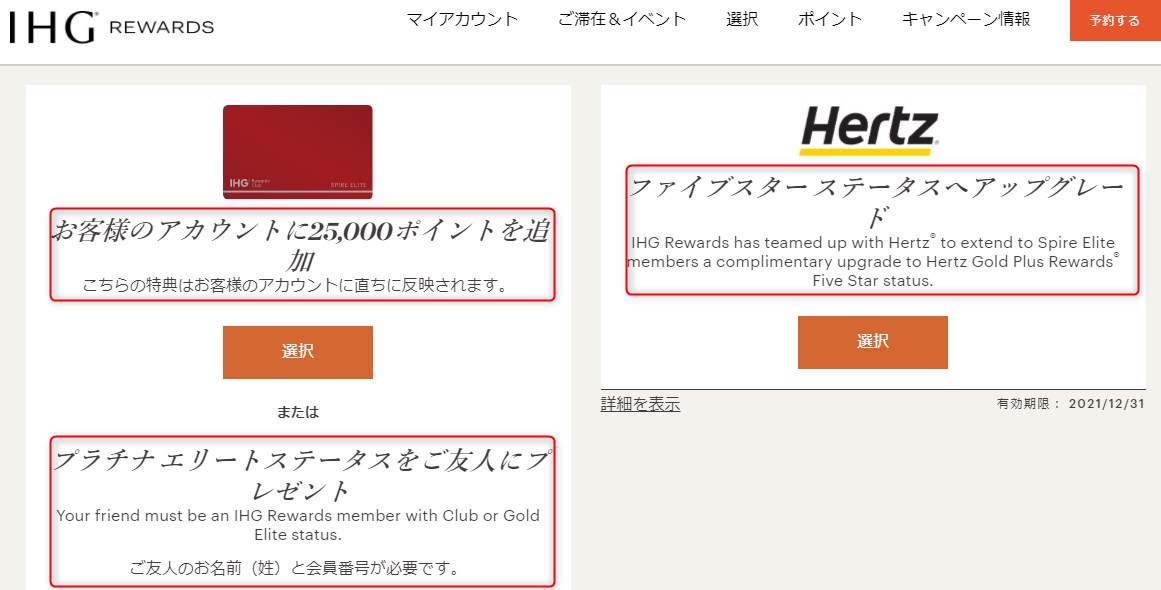The height and width of the screenshot is (590, 1161).
Task: Click the 予約する button
Action: coord(1115,20)
